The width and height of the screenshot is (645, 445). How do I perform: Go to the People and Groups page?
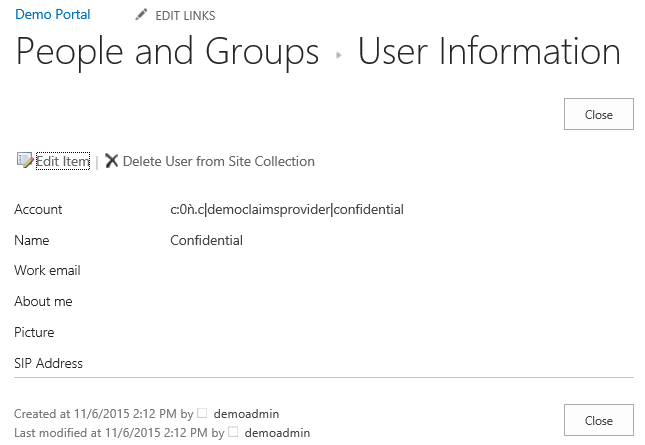click(167, 52)
